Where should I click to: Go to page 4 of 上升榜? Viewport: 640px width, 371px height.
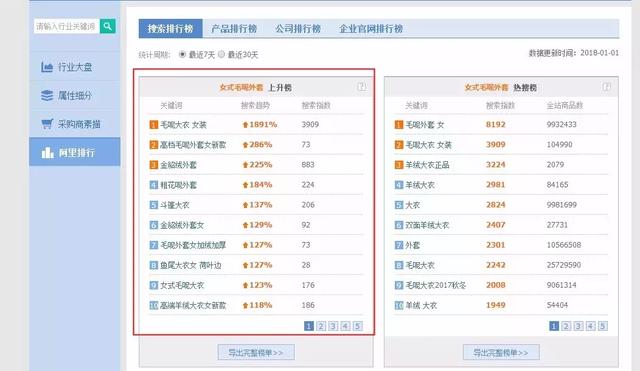point(345,326)
